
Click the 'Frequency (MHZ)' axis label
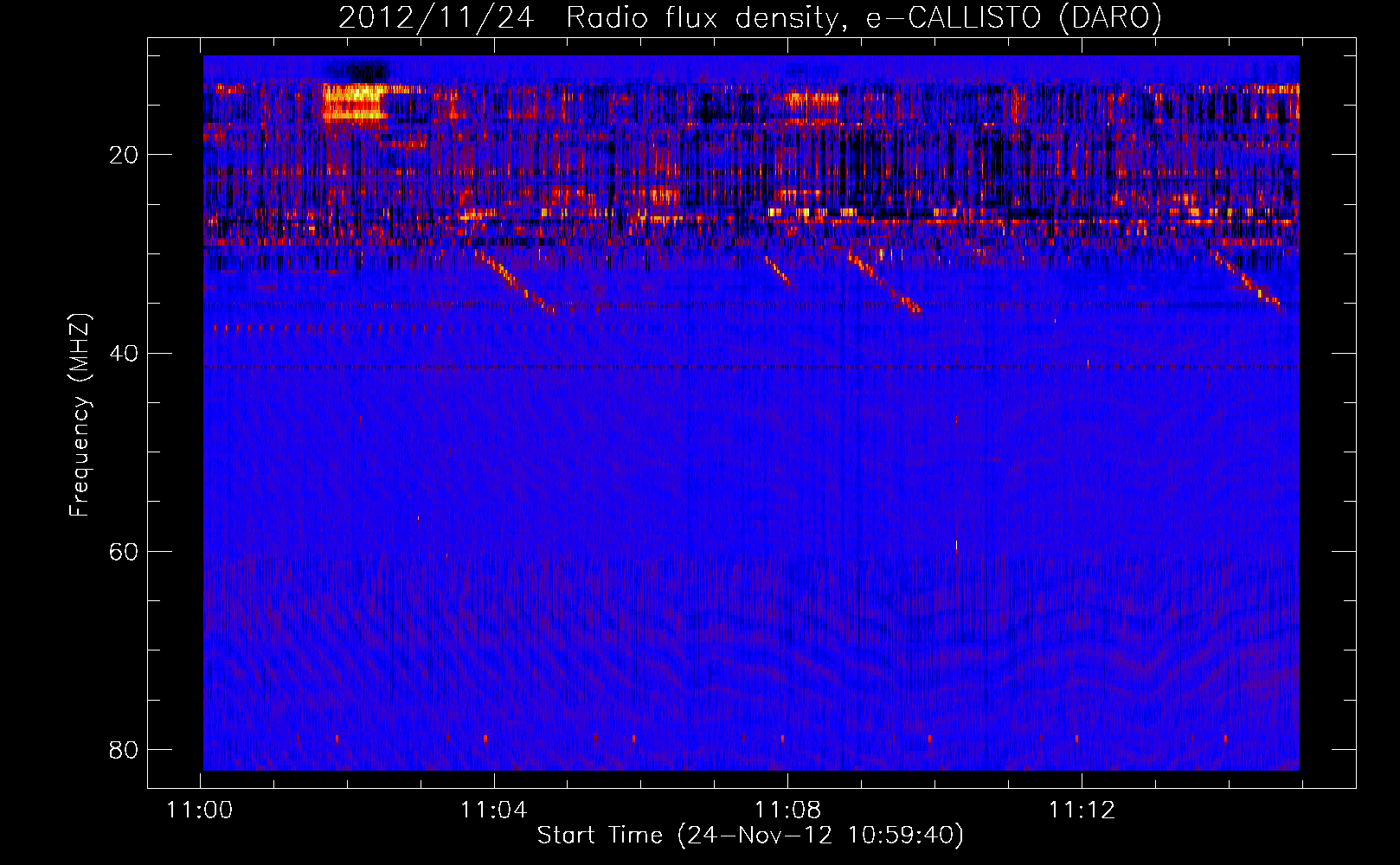80,415
